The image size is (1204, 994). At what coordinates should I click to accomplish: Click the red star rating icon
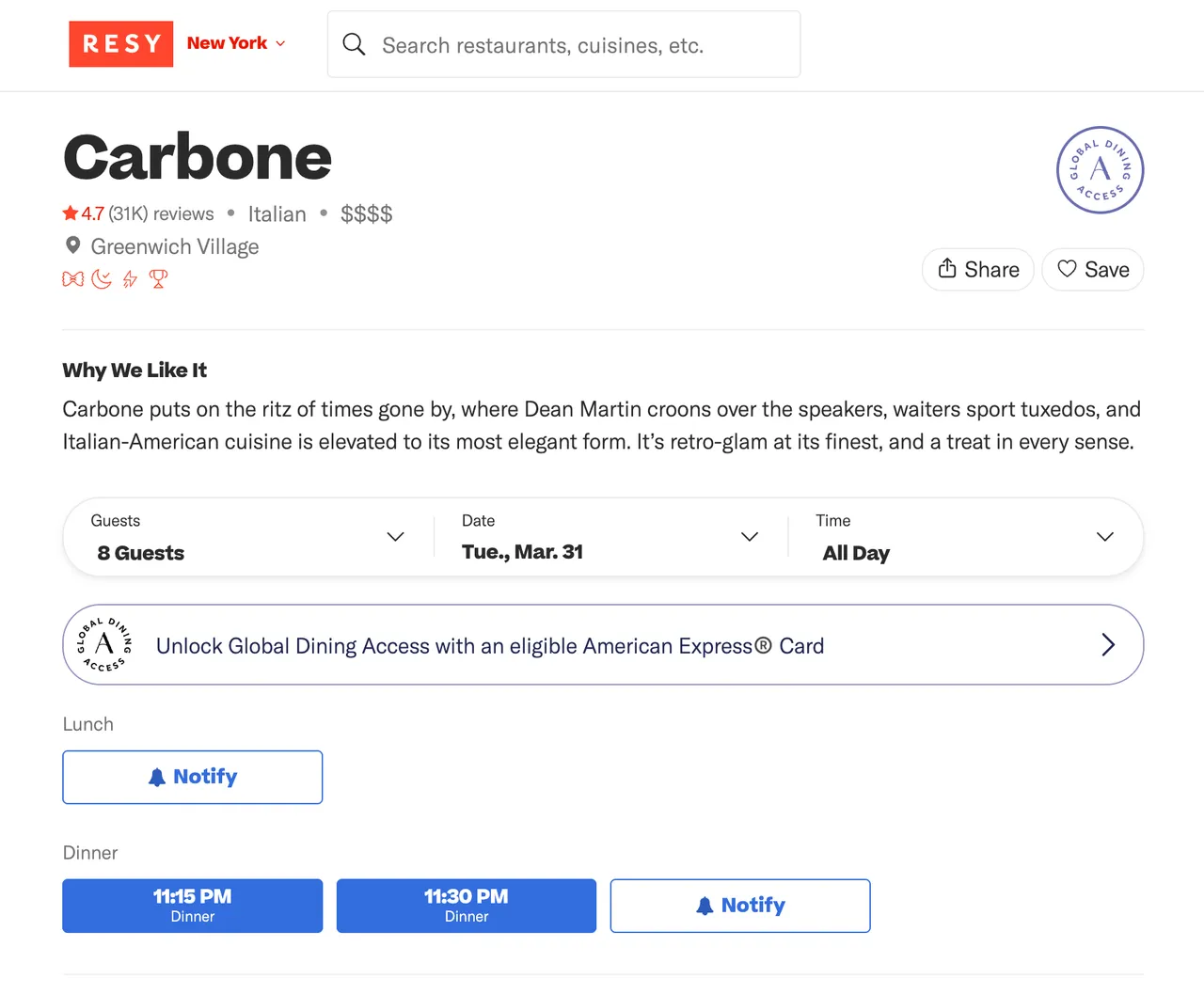[x=71, y=213]
